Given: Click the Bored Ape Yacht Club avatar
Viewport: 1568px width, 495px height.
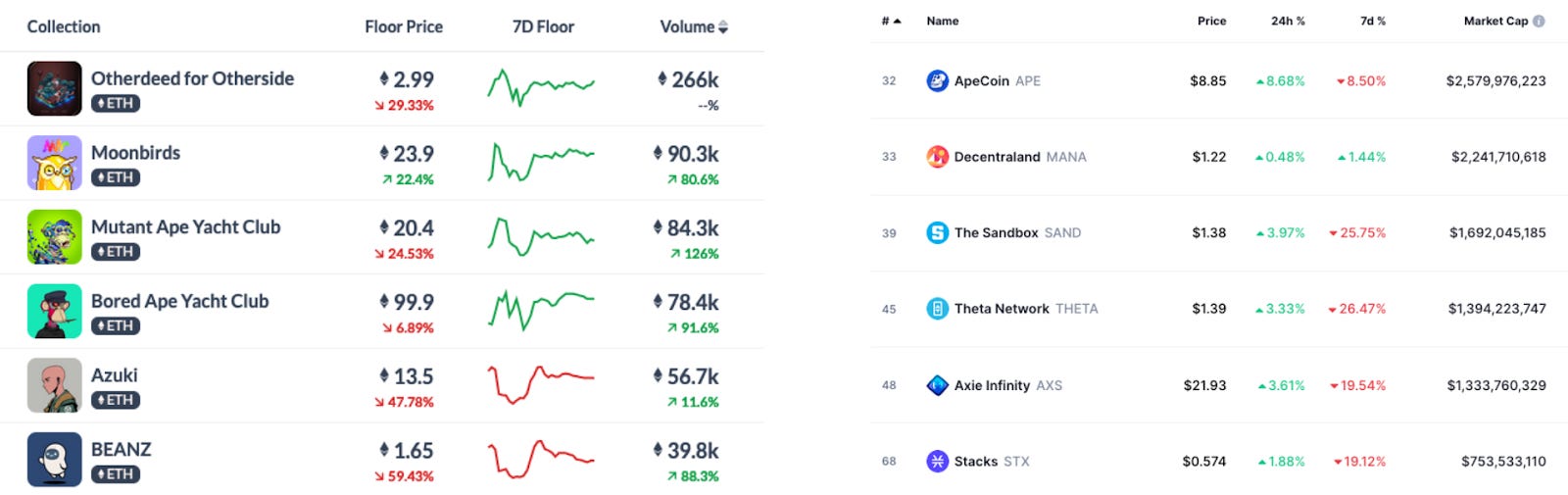Looking at the screenshot, I should tap(54, 312).
